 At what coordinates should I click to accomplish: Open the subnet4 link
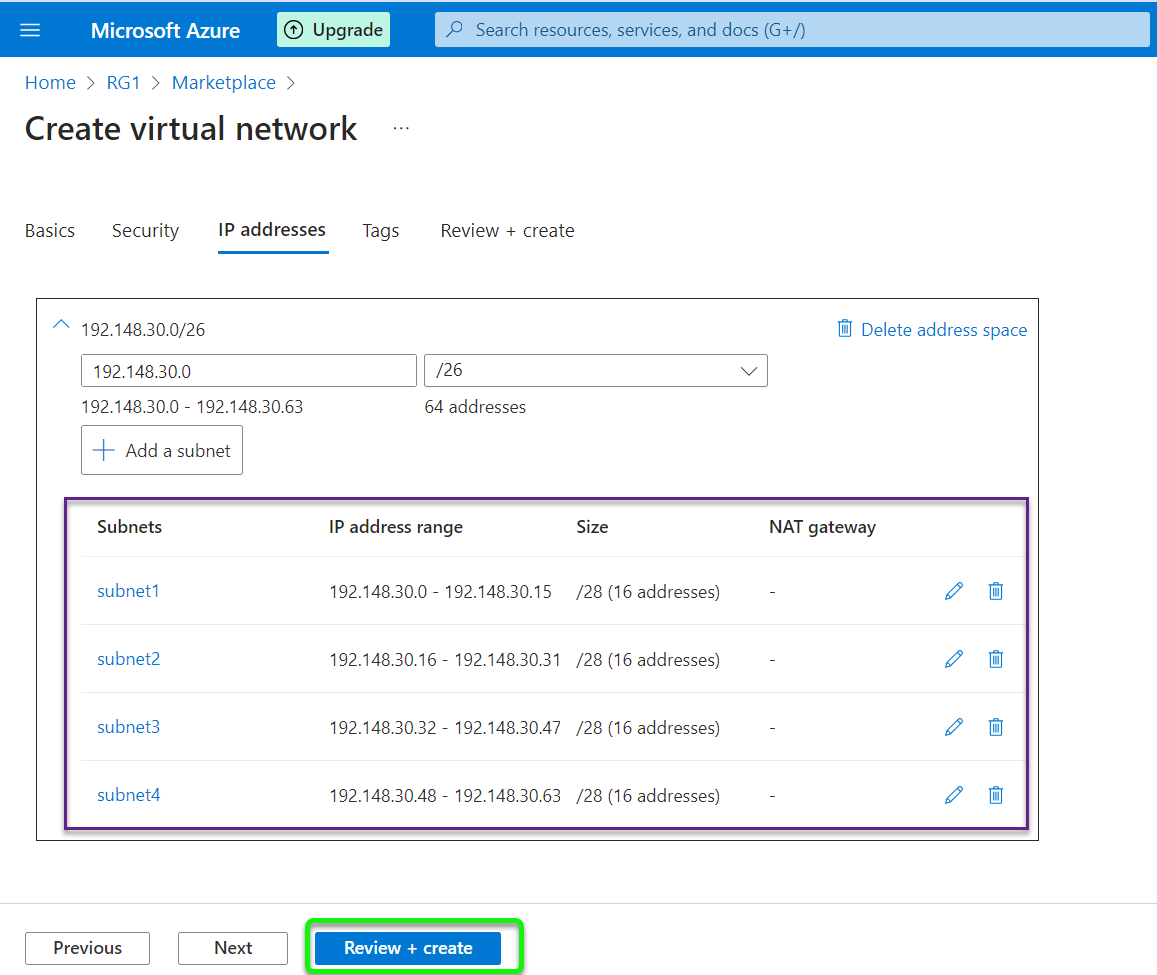click(128, 795)
